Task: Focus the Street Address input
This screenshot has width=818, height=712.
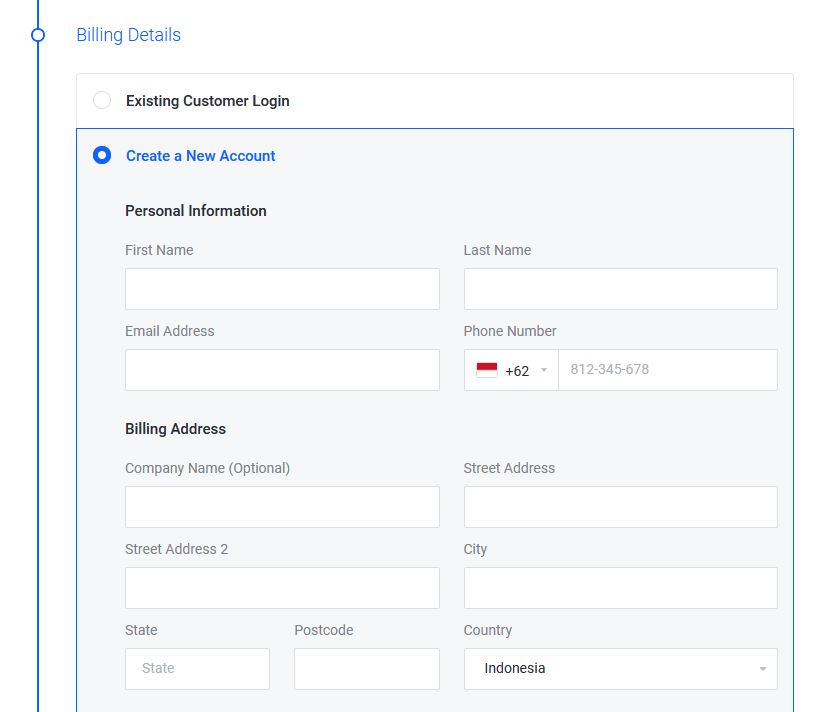Action: click(620, 506)
